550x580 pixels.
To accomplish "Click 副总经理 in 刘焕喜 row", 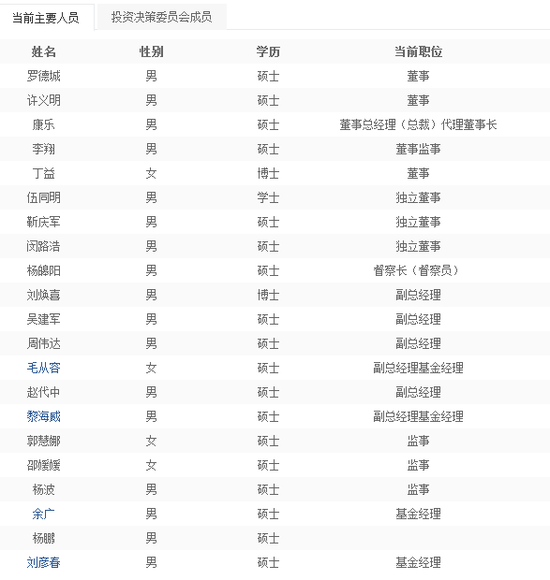I will pos(418,295).
